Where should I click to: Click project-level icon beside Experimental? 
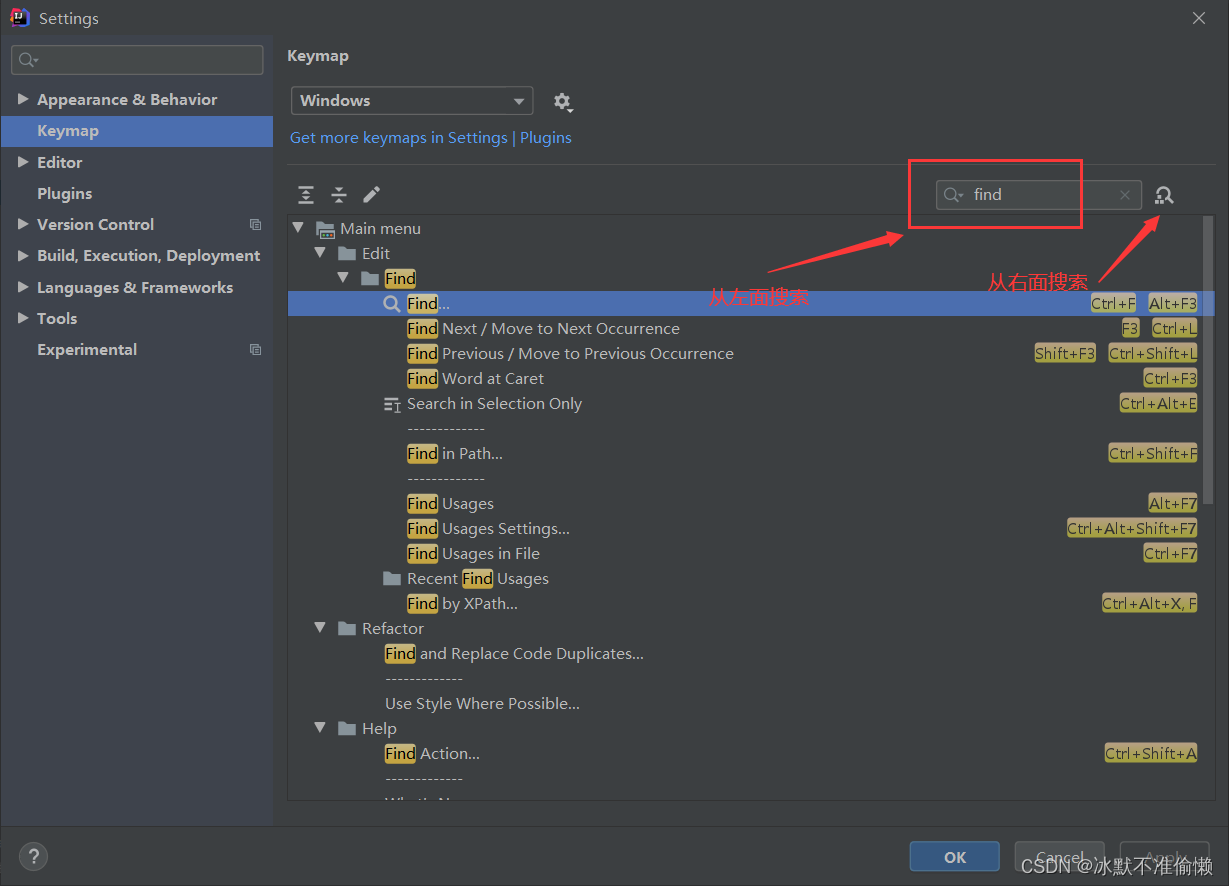click(255, 350)
